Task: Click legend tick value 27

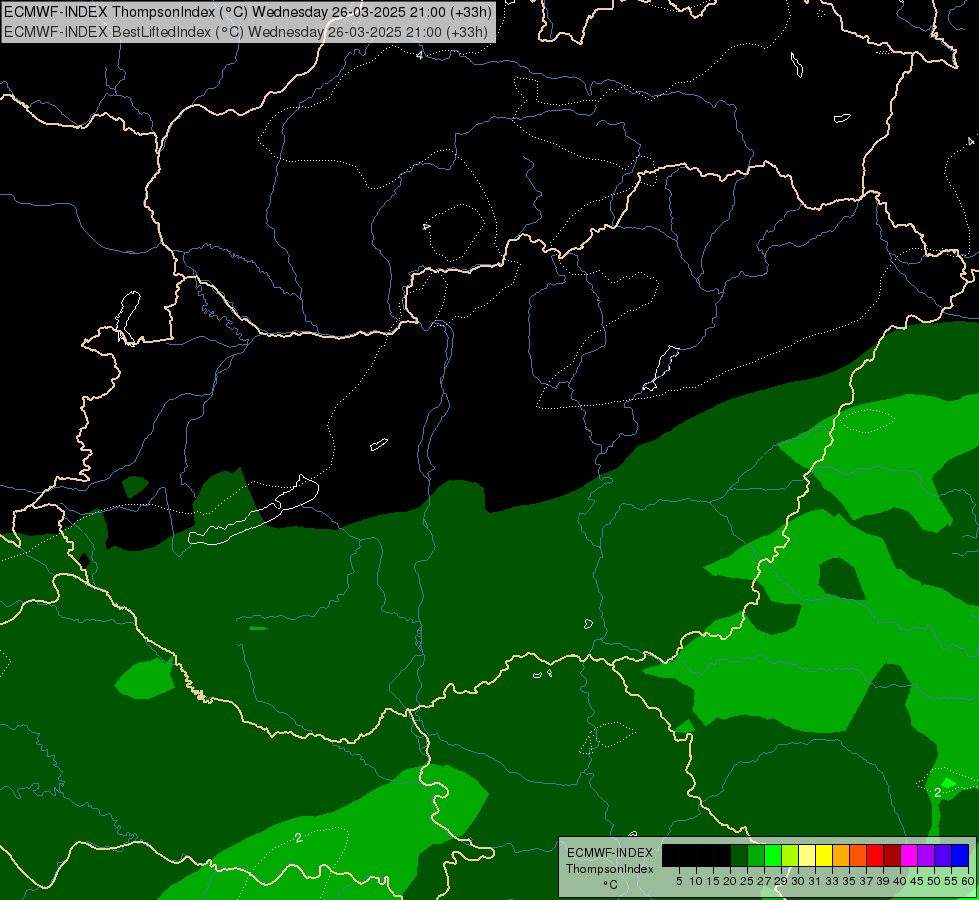Action: click(x=764, y=881)
